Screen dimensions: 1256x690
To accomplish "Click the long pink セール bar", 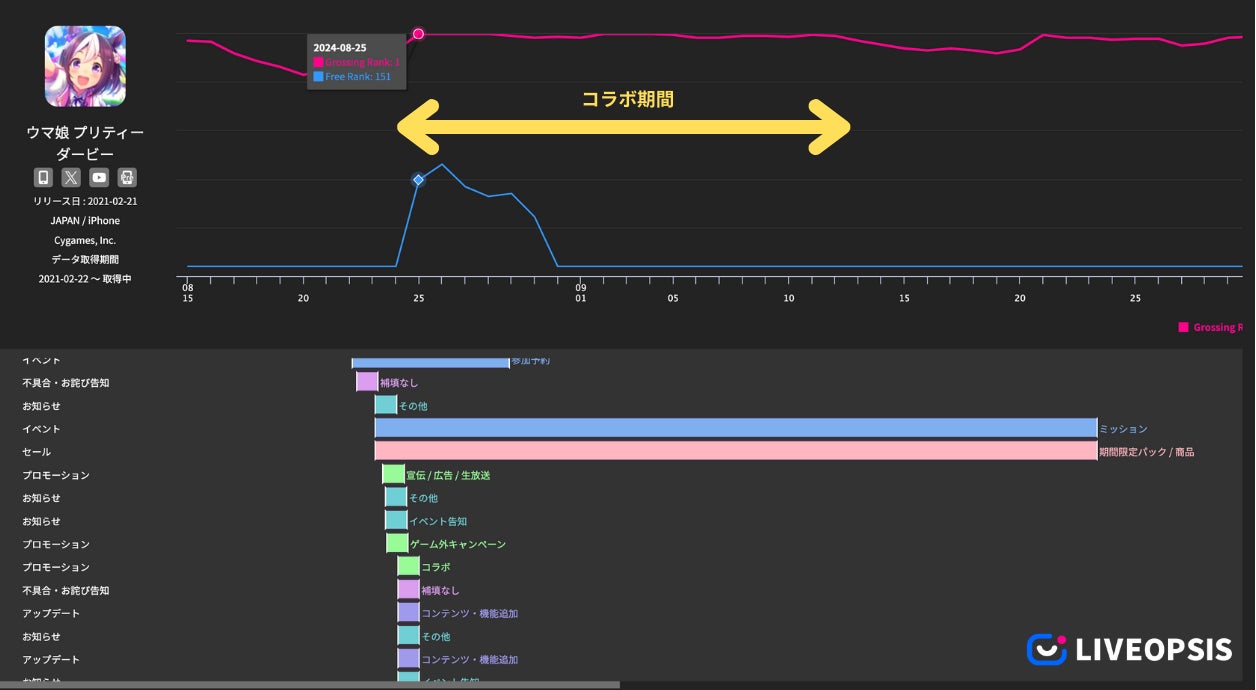I will (736, 451).
